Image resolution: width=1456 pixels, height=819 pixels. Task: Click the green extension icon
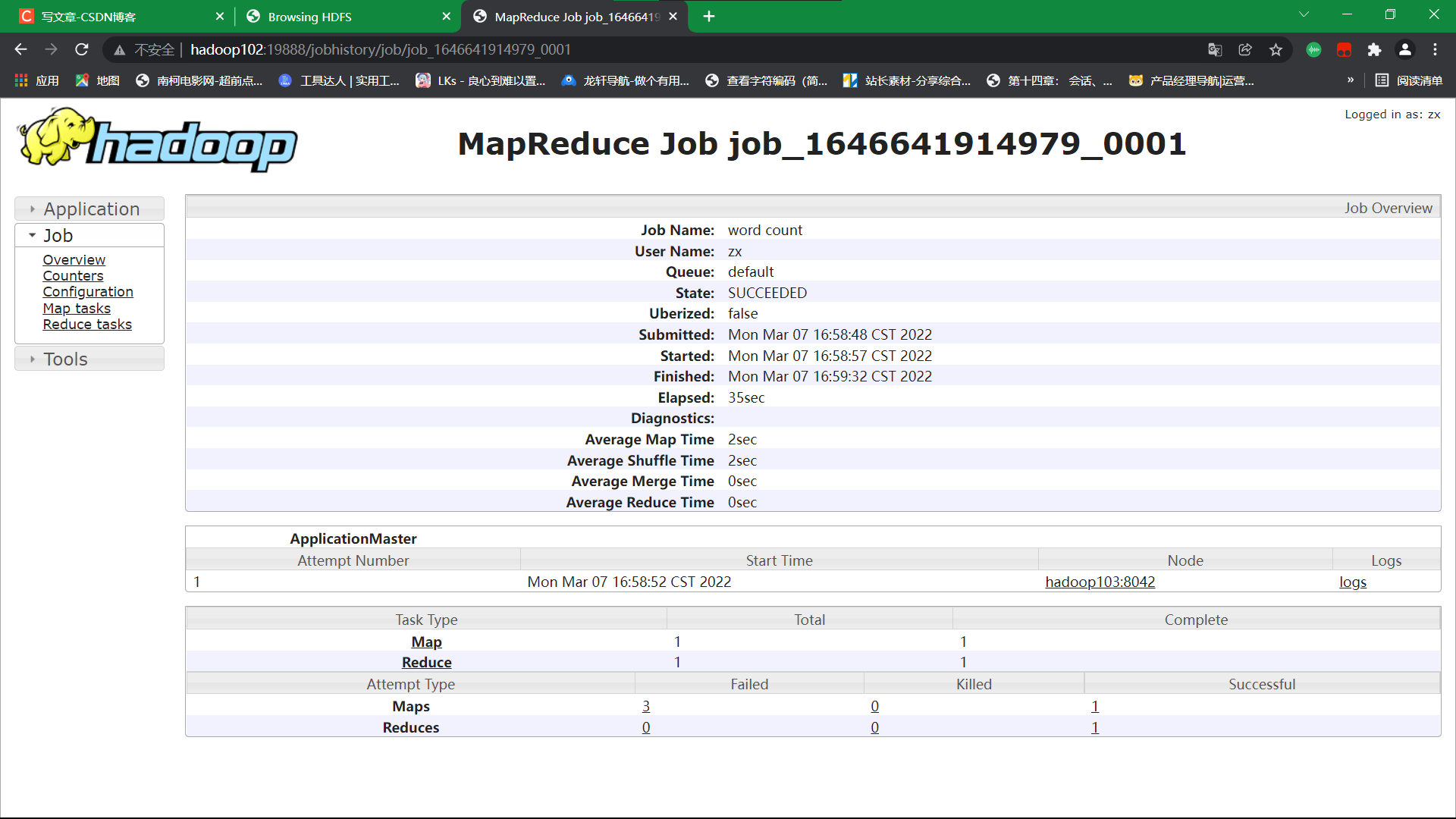(1313, 50)
